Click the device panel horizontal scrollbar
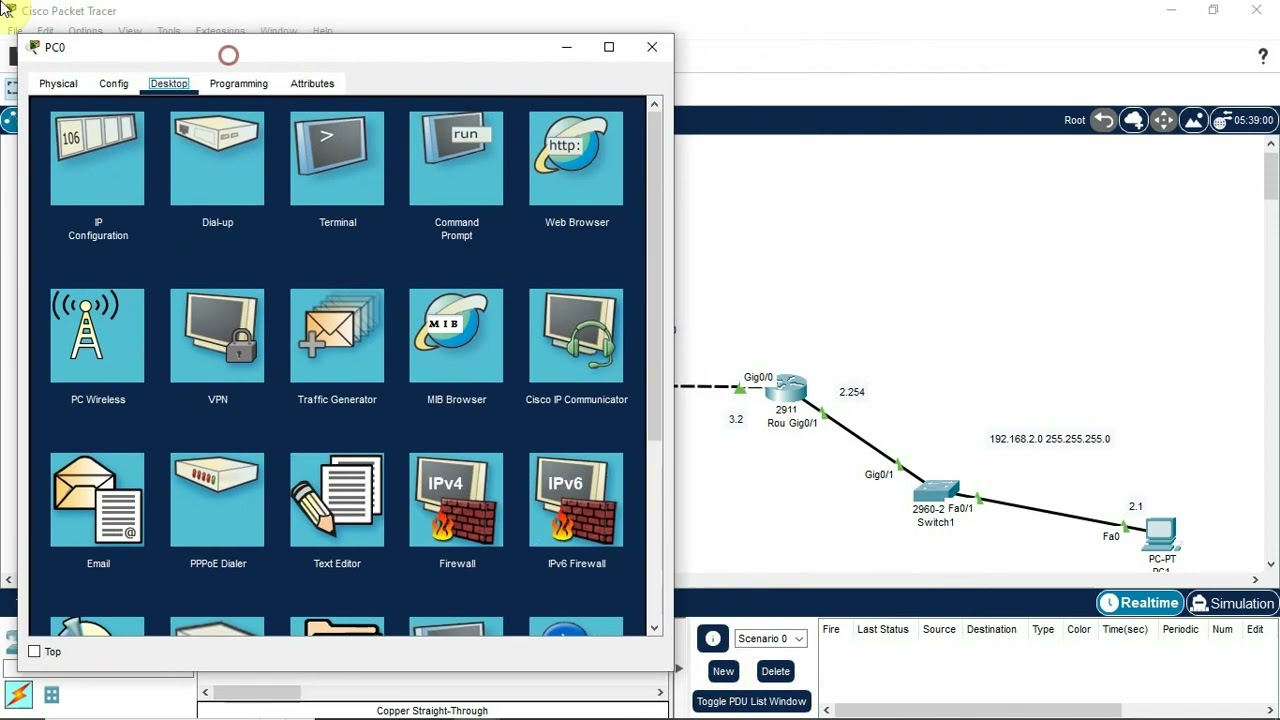1280x720 pixels. [x=257, y=692]
